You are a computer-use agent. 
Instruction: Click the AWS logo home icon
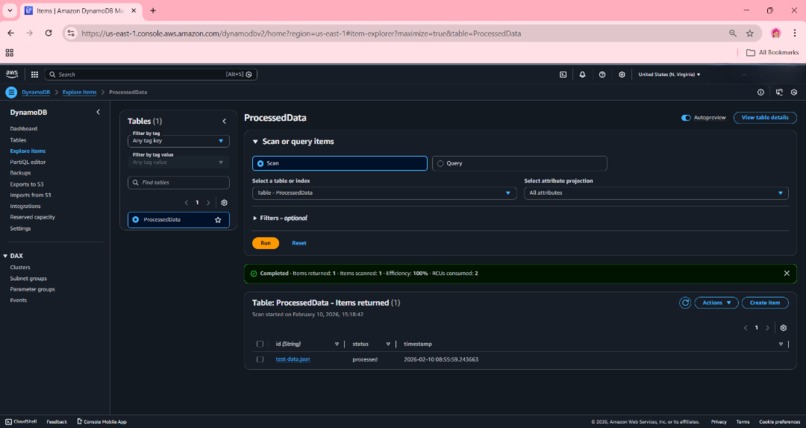pyautogui.click(x=12, y=75)
